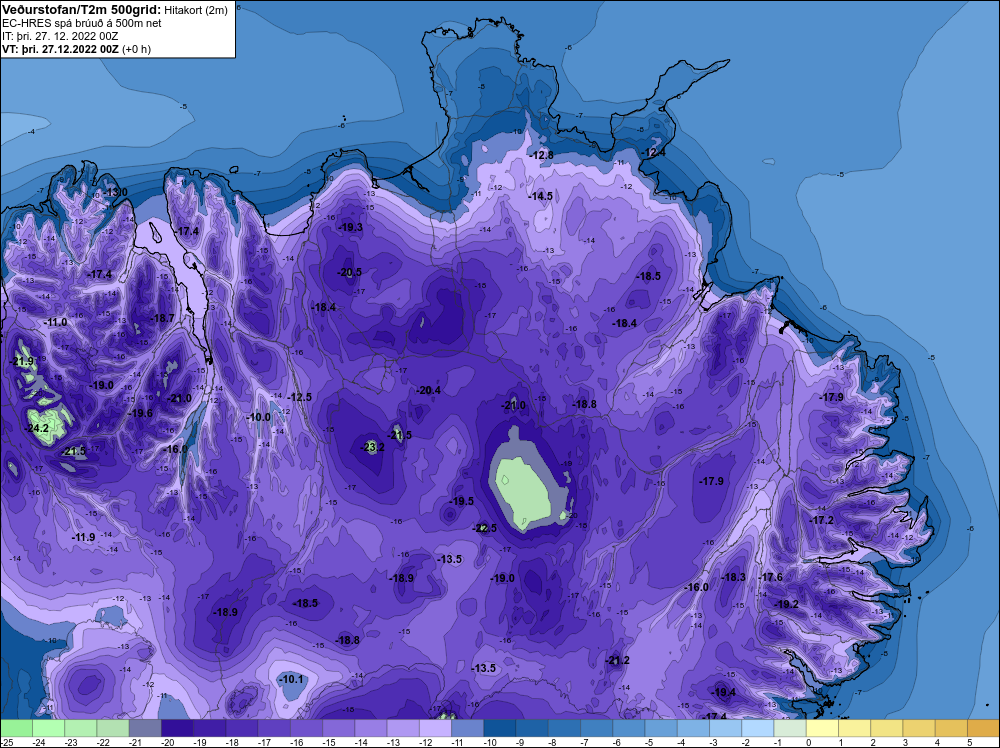Select the -11.9 temperature value
The width and height of the screenshot is (1000, 748).
coord(84,538)
